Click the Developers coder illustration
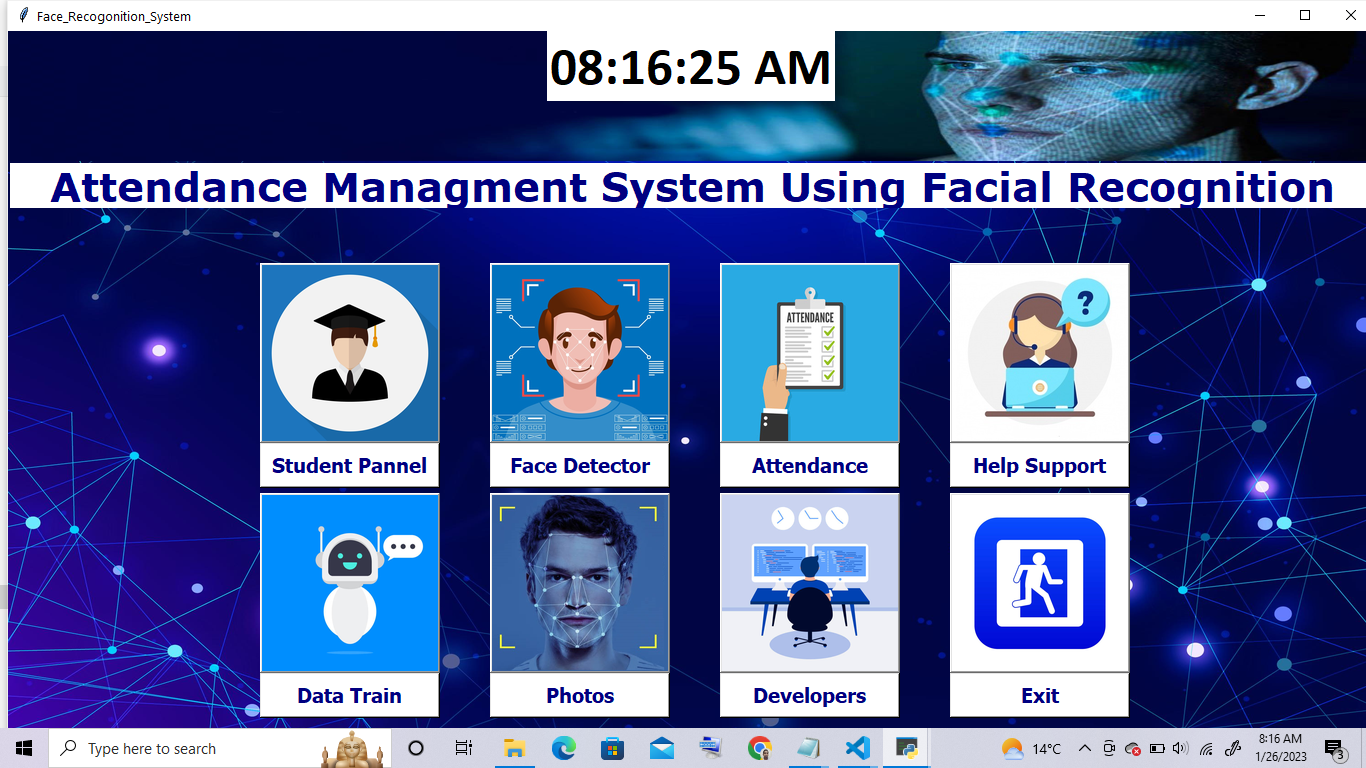 pos(808,582)
